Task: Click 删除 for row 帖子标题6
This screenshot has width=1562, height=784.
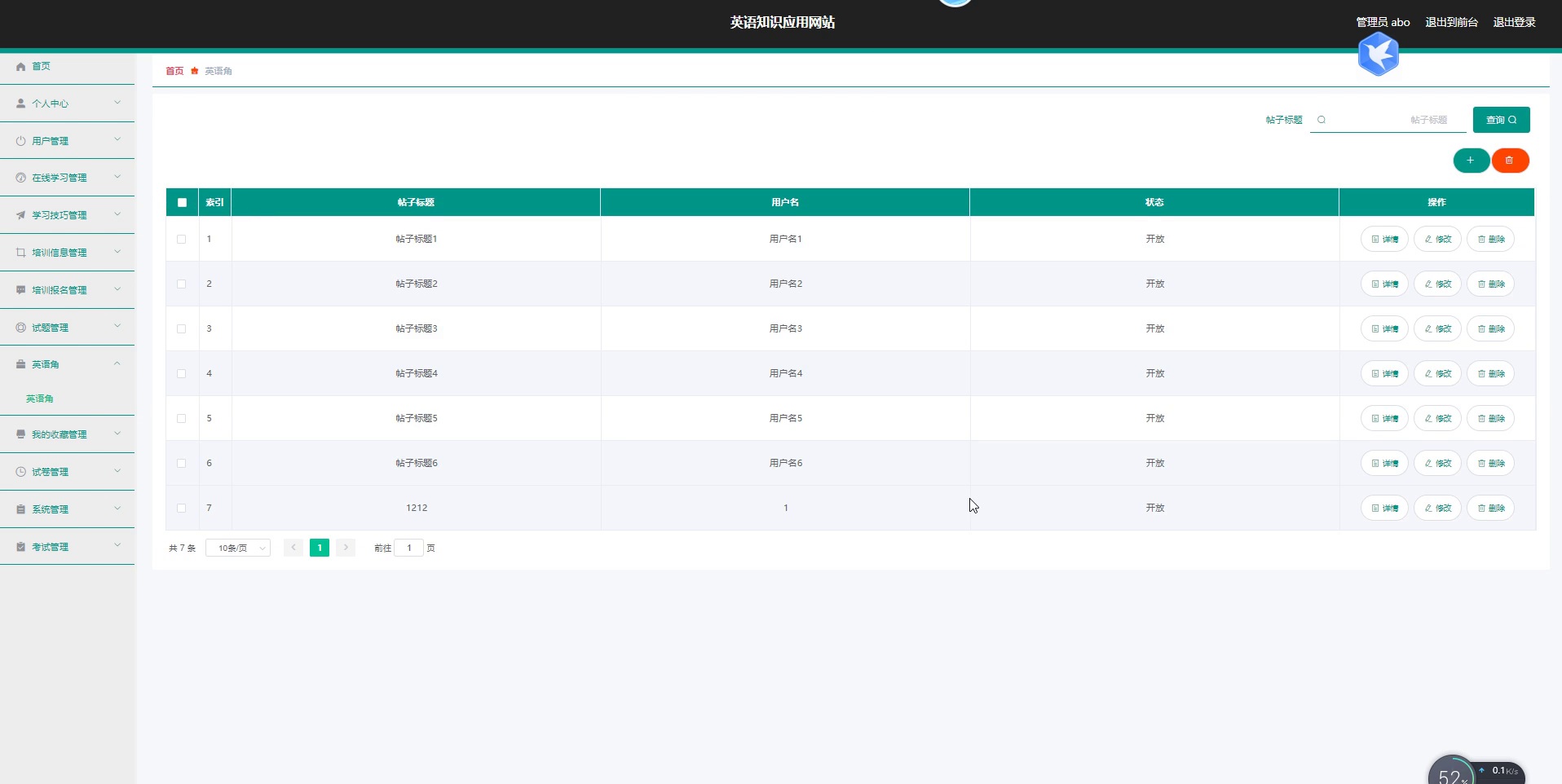Action: pos(1490,463)
